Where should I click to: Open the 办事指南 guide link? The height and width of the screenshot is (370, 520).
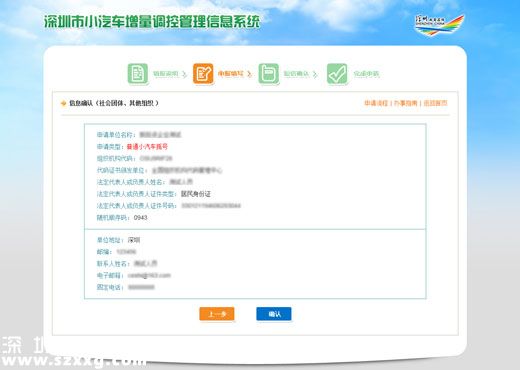(405, 103)
